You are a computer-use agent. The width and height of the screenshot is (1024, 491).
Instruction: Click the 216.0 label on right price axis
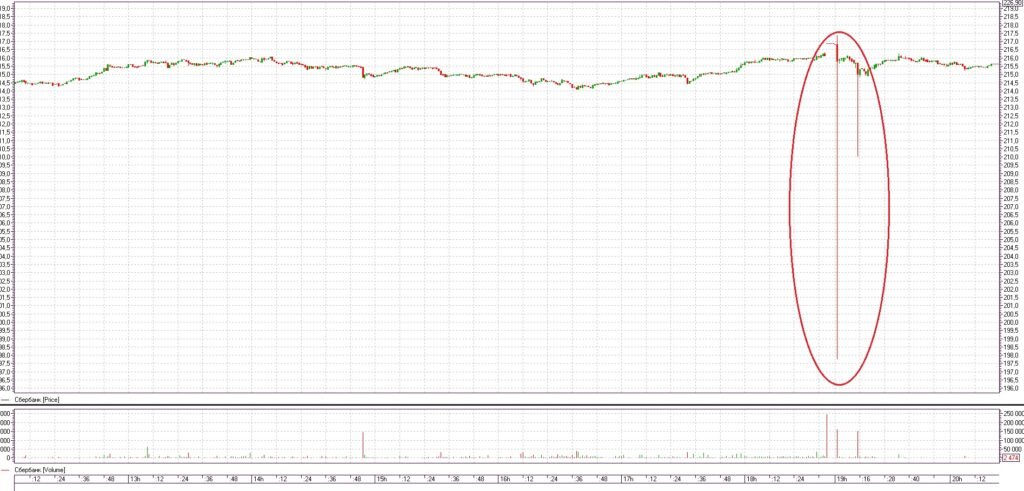click(x=1012, y=58)
